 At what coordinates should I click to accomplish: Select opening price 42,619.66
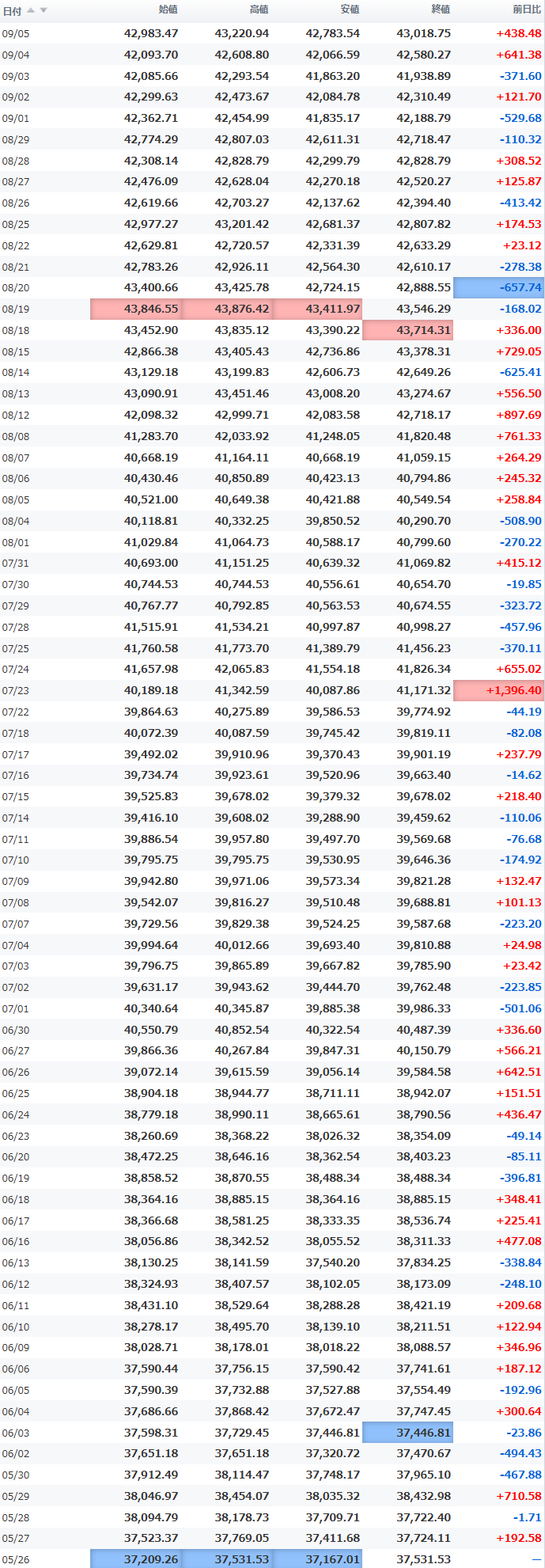(151, 203)
